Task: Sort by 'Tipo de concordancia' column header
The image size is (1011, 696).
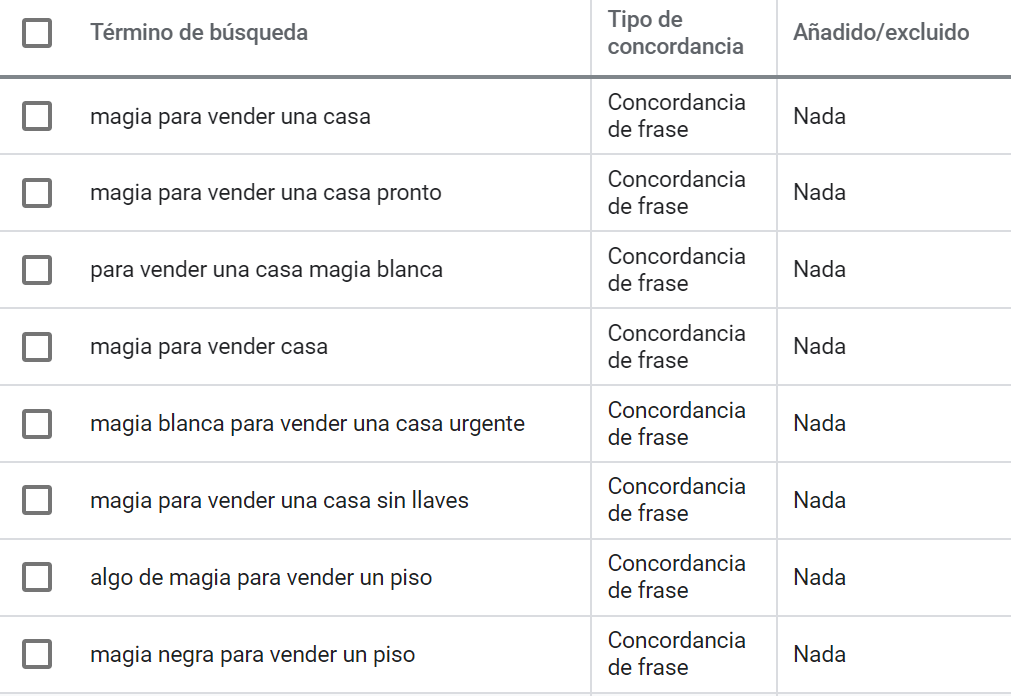Action: click(675, 33)
